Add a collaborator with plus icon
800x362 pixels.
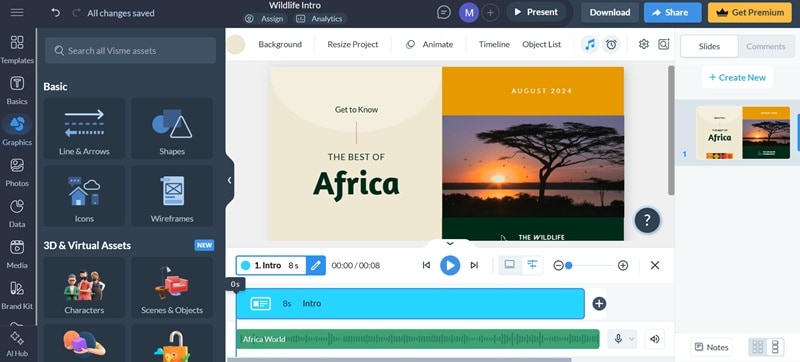point(490,12)
